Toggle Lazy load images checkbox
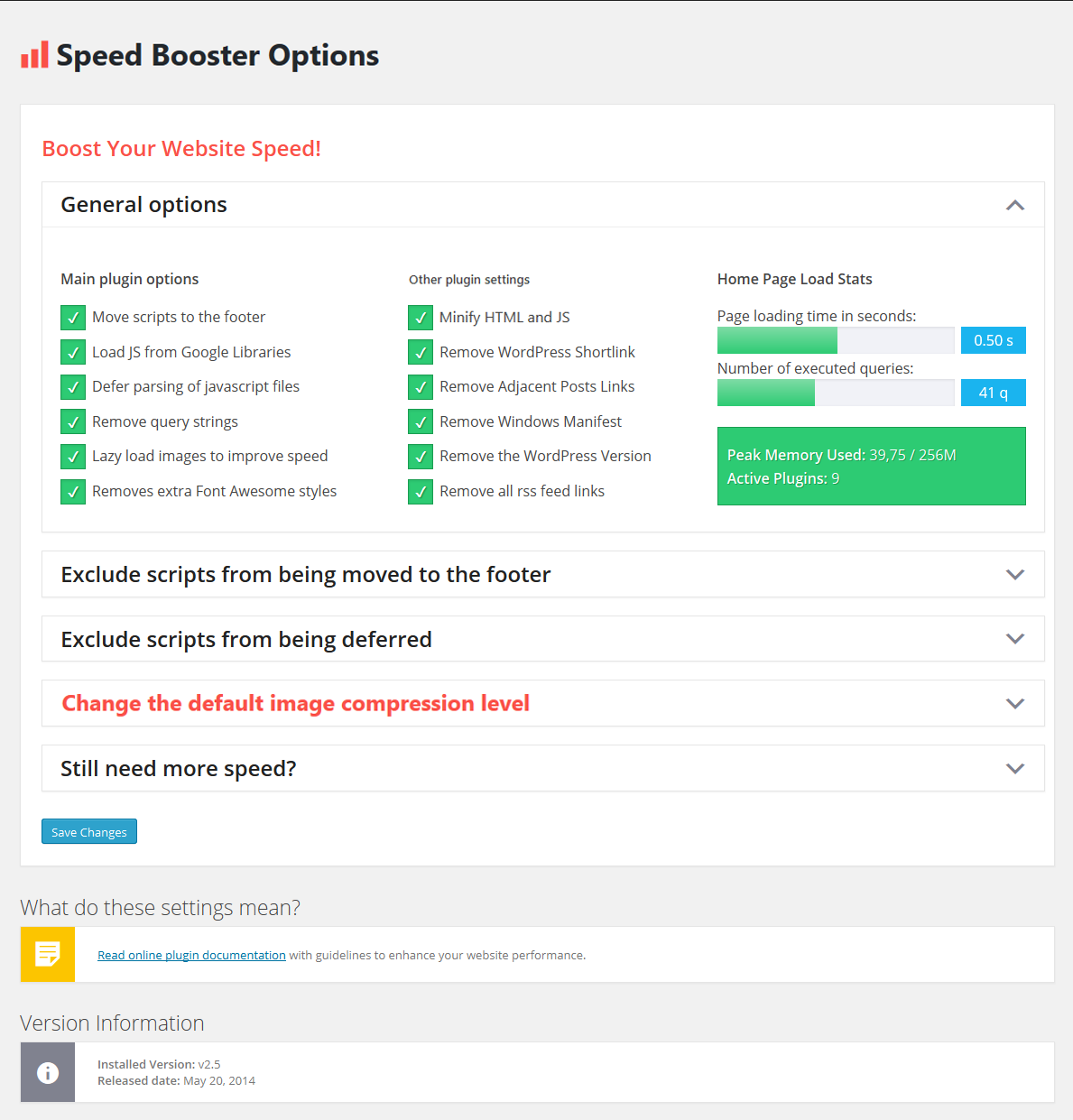 coord(73,457)
